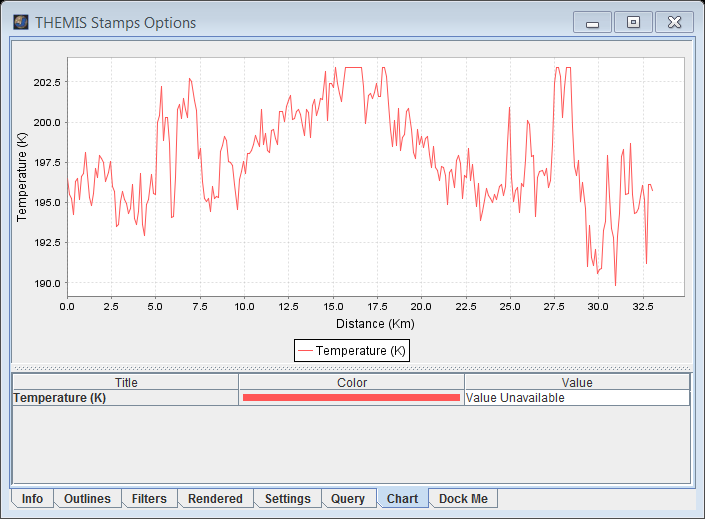Minimize the THEMIS Stamps Options window
705x519 pixels.
(592, 22)
